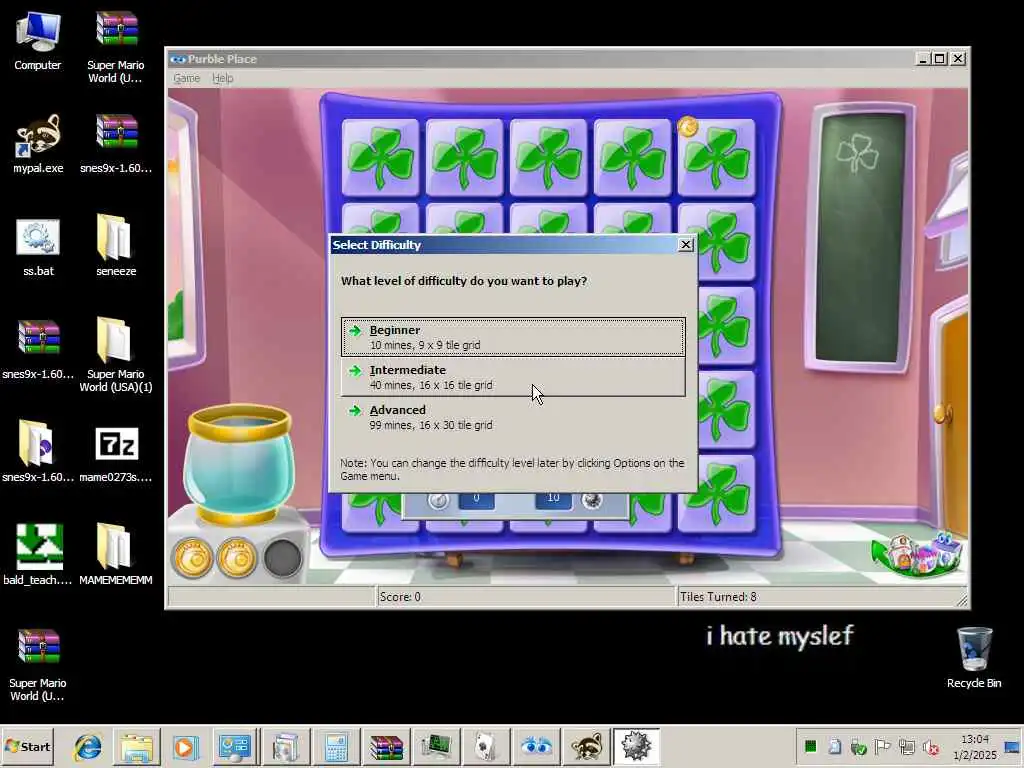Click the network tray icon
1024x768 pixels.
tap(906, 746)
